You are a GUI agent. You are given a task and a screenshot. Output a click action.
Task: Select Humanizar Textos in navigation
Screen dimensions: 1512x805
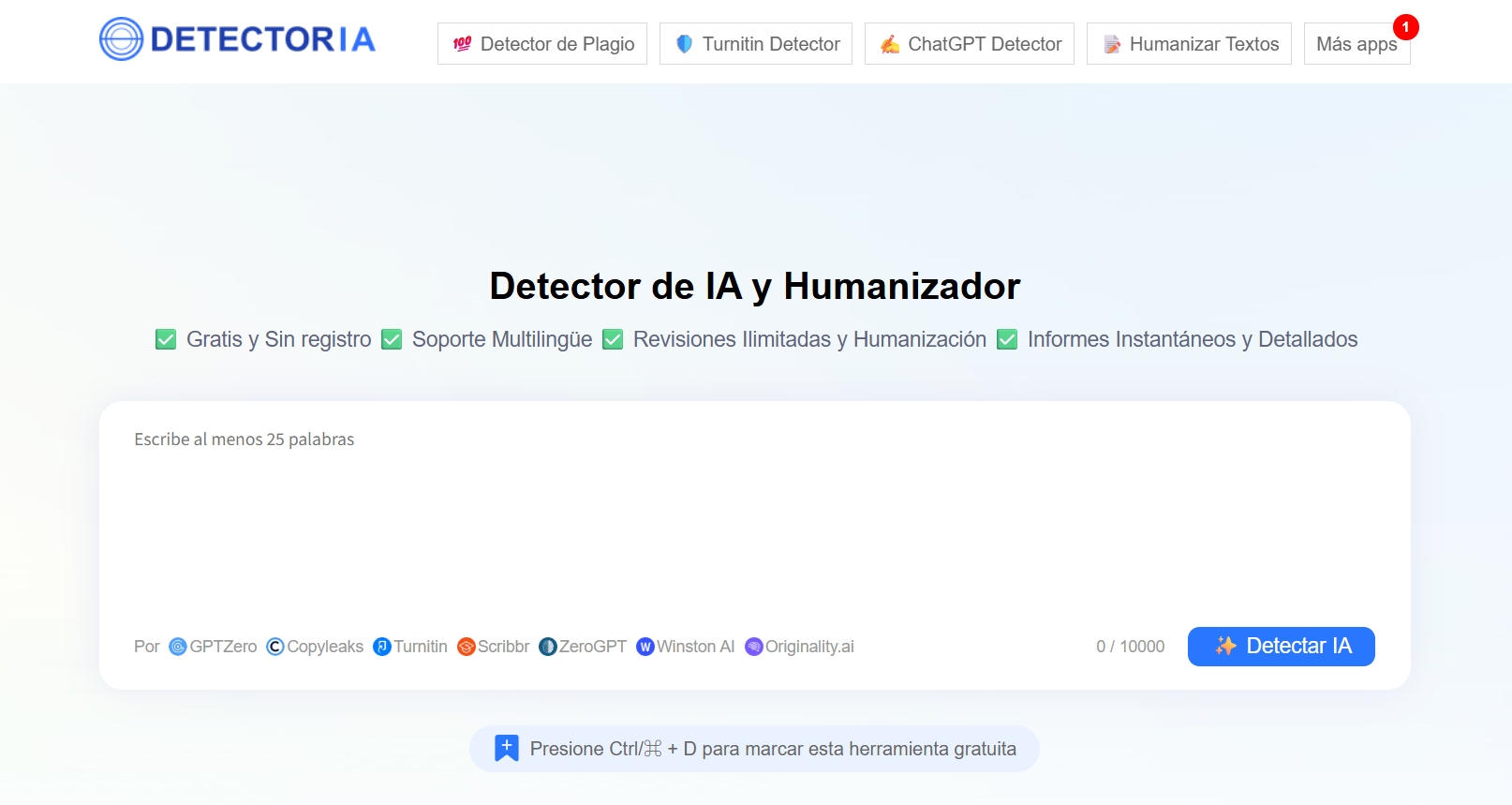click(1190, 44)
